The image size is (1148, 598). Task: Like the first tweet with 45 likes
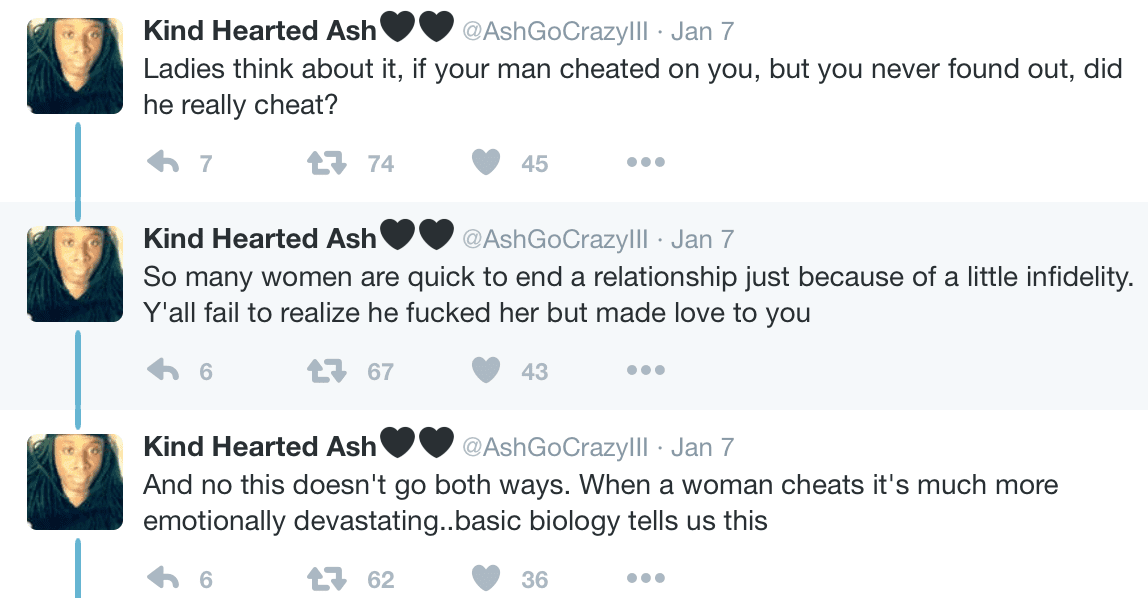pos(486,163)
